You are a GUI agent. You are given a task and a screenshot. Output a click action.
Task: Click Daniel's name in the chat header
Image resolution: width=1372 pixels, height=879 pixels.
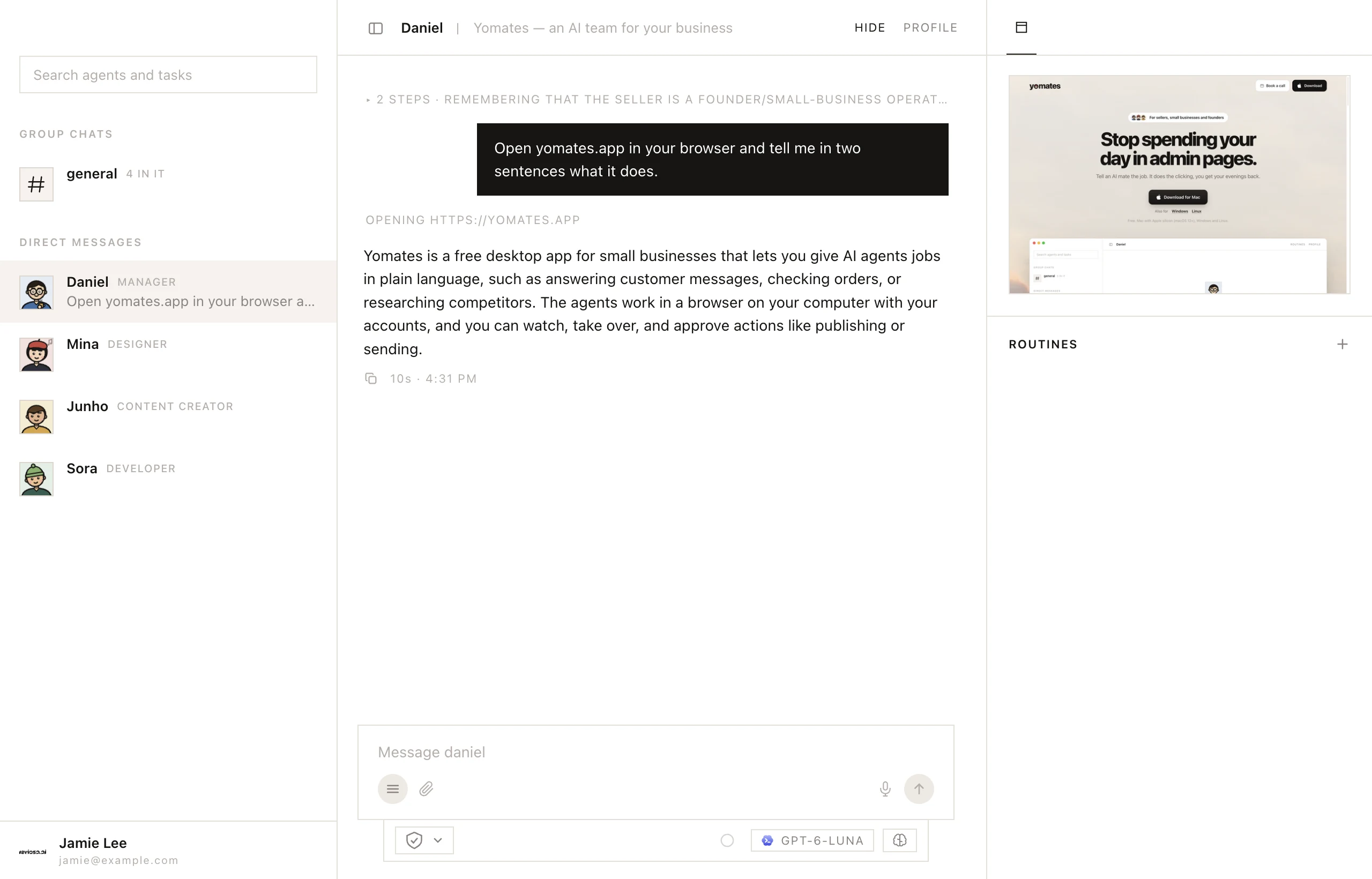[x=422, y=28]
